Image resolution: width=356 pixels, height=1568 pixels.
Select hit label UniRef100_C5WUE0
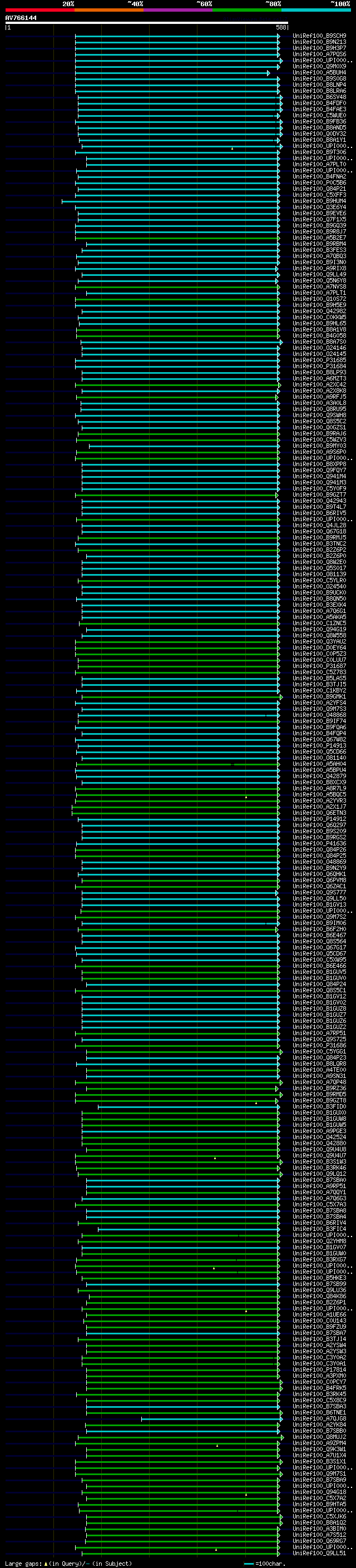pyautogui.click(x=319, y=116)
